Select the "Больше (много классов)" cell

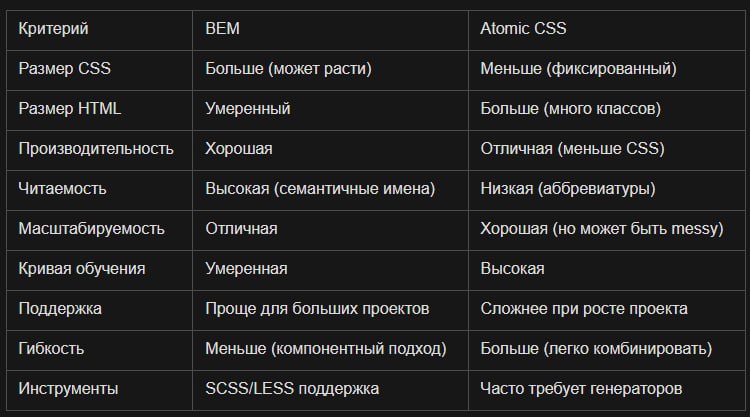tap(607, 110)
